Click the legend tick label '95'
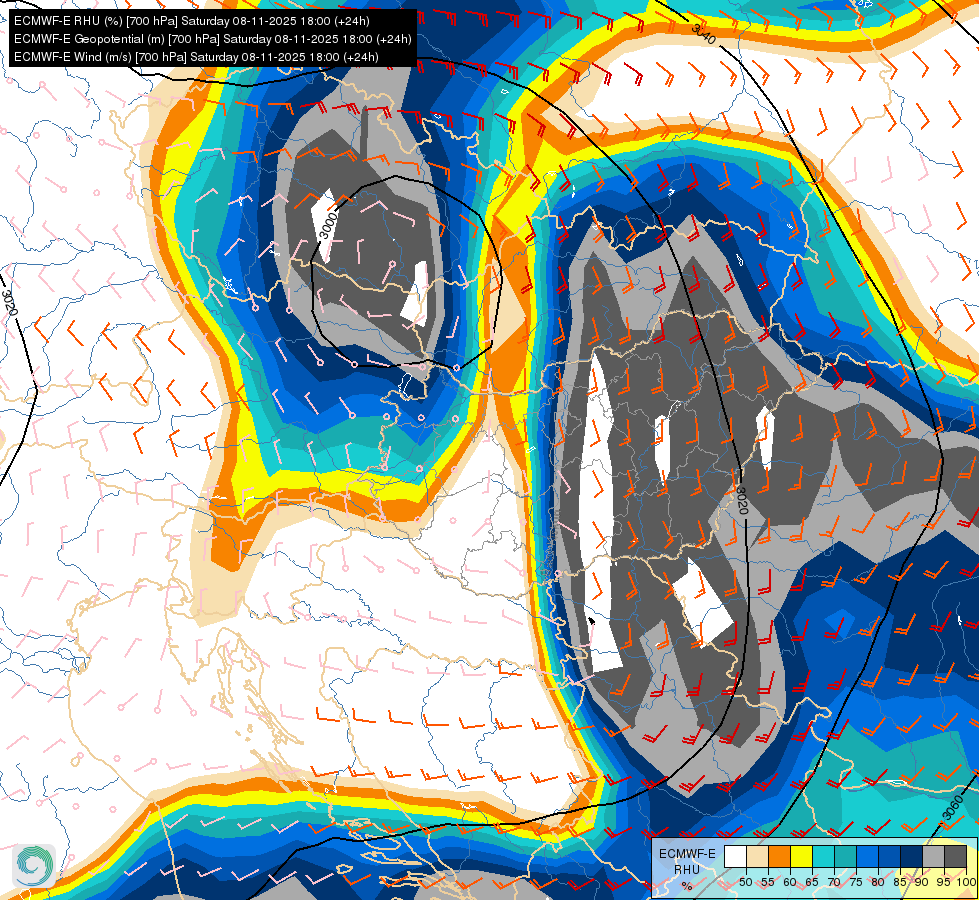Viewport: 979px width, 900px height. [x=944, y=882]
